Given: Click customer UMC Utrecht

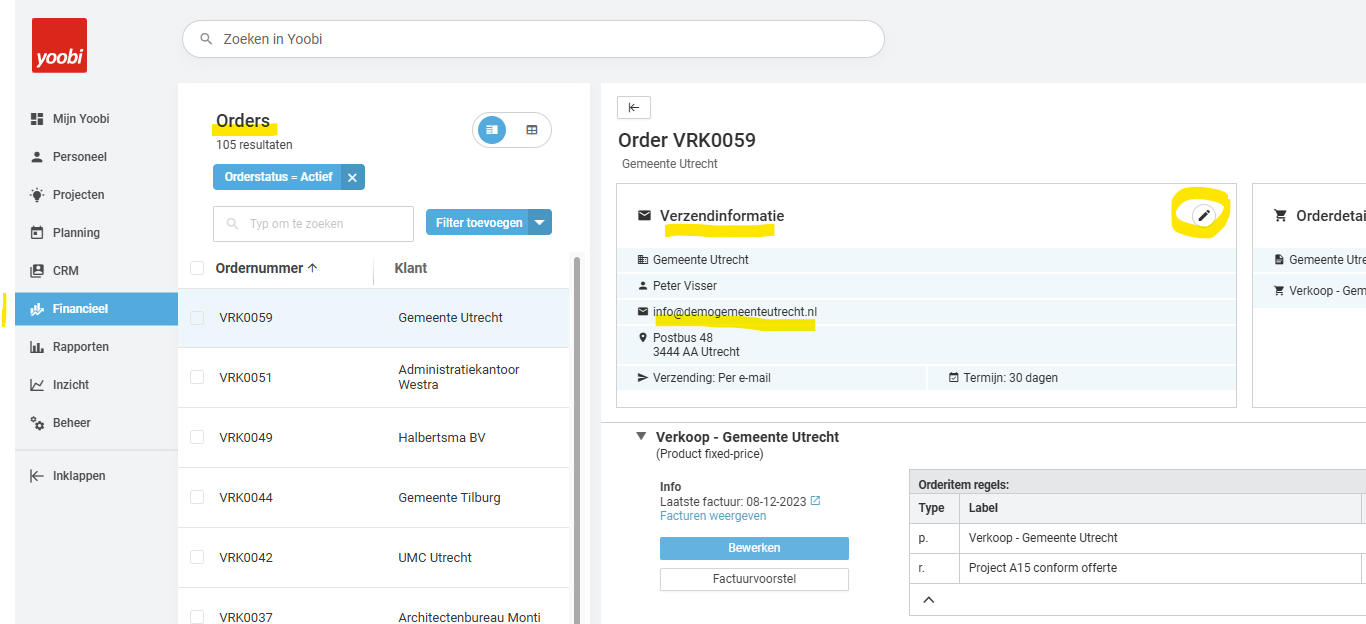Looking at the screenshot, I should (x=435, y=557).
